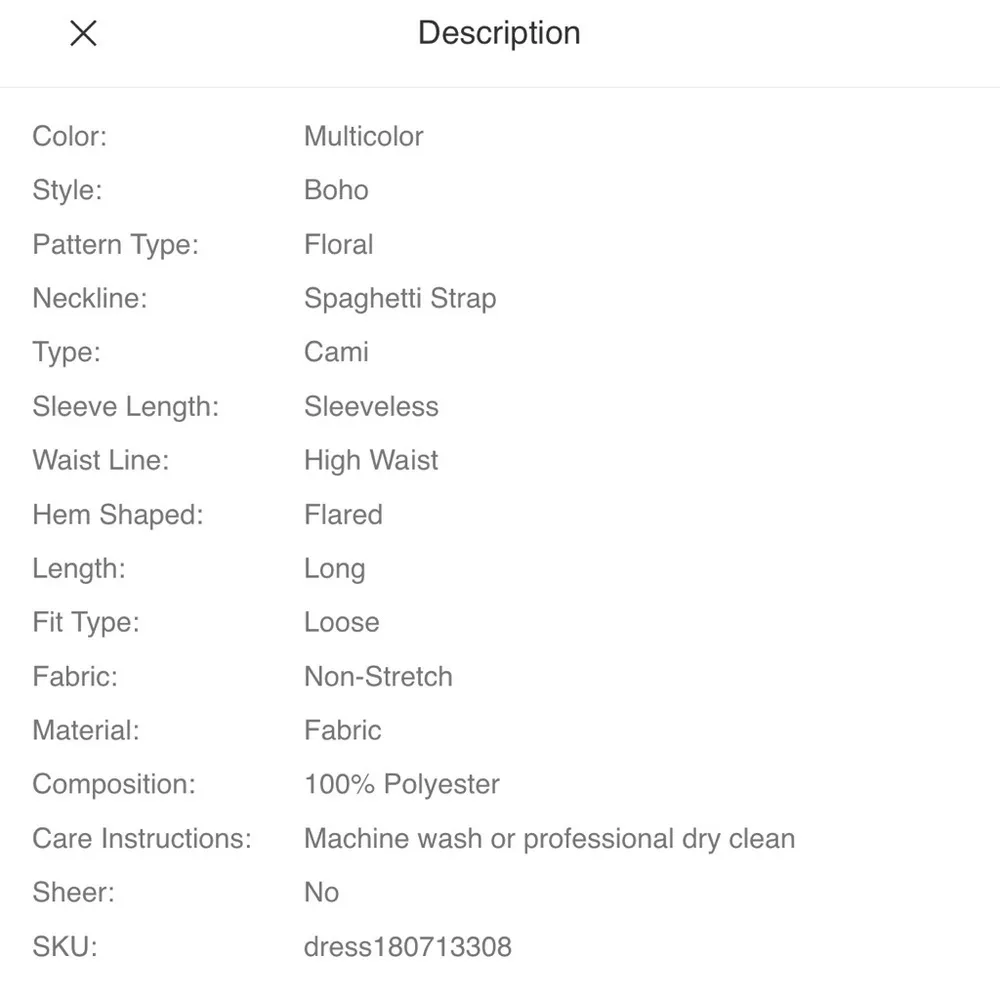The image size is (1000, 1000).
Task: Click the Description header title
Action: 499,33
